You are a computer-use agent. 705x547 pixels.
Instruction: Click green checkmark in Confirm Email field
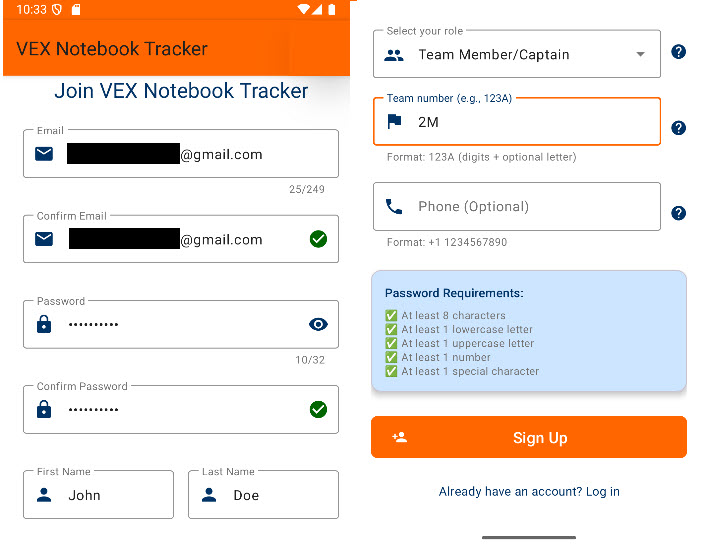pos(318,239)
